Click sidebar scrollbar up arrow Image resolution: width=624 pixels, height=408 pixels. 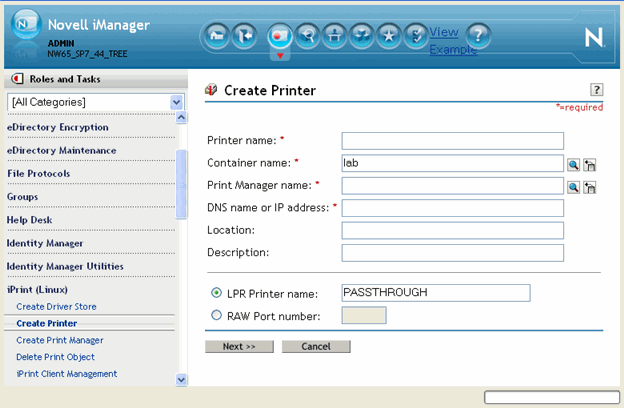(x=181, y=117)
